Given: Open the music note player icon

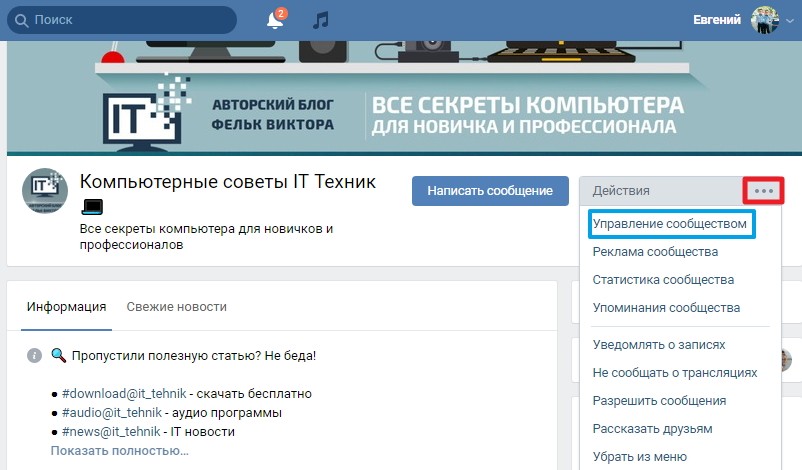Looking at the screenshot, I should point(321,20).
